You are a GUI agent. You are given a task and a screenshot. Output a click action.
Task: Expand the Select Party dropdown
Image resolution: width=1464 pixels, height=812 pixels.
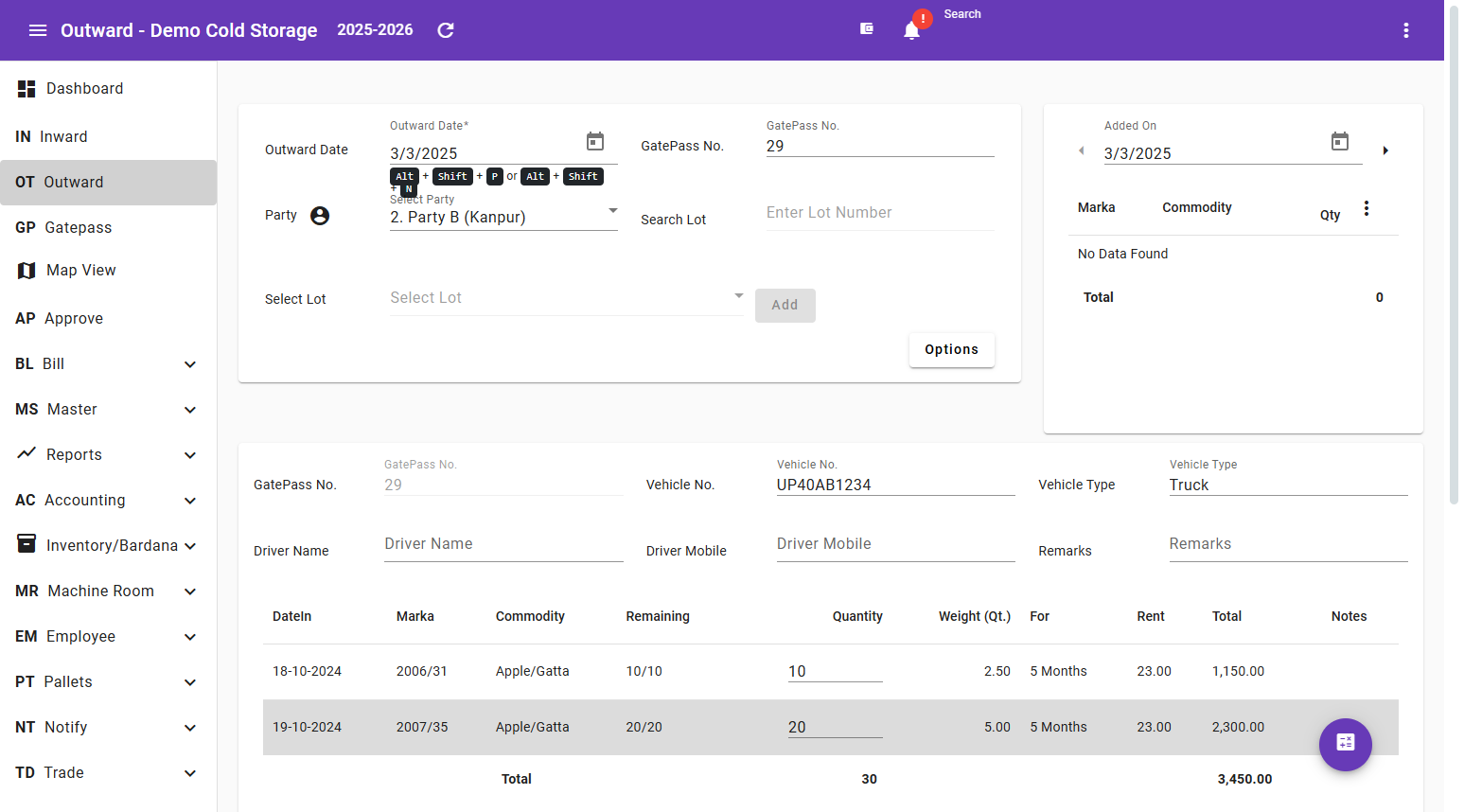coord(612,211)
